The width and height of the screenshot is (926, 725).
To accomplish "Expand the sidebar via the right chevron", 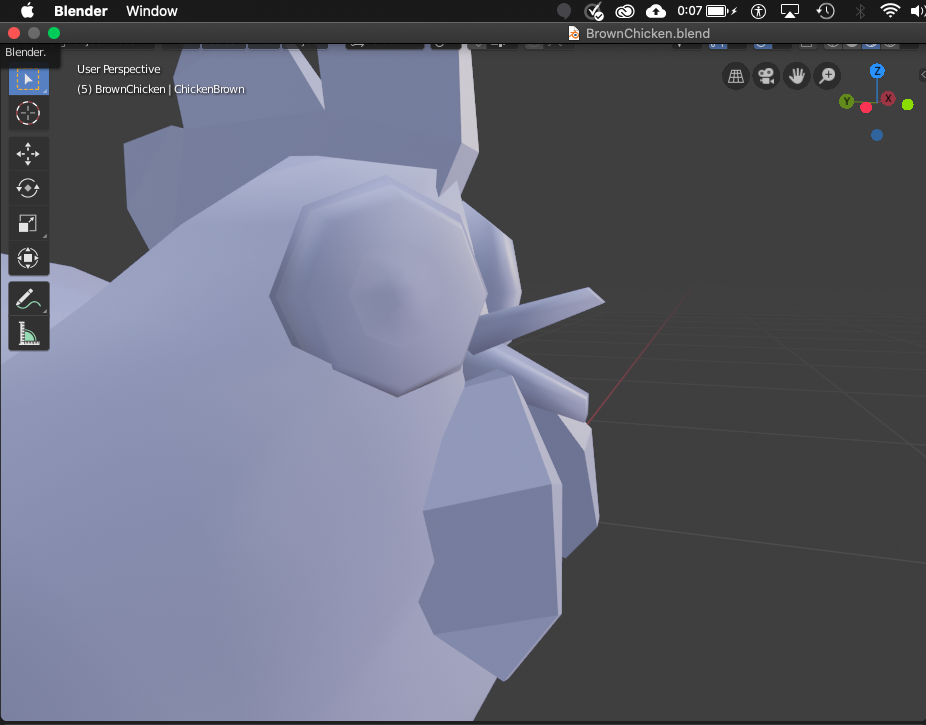I will click(x=921, y=72).
